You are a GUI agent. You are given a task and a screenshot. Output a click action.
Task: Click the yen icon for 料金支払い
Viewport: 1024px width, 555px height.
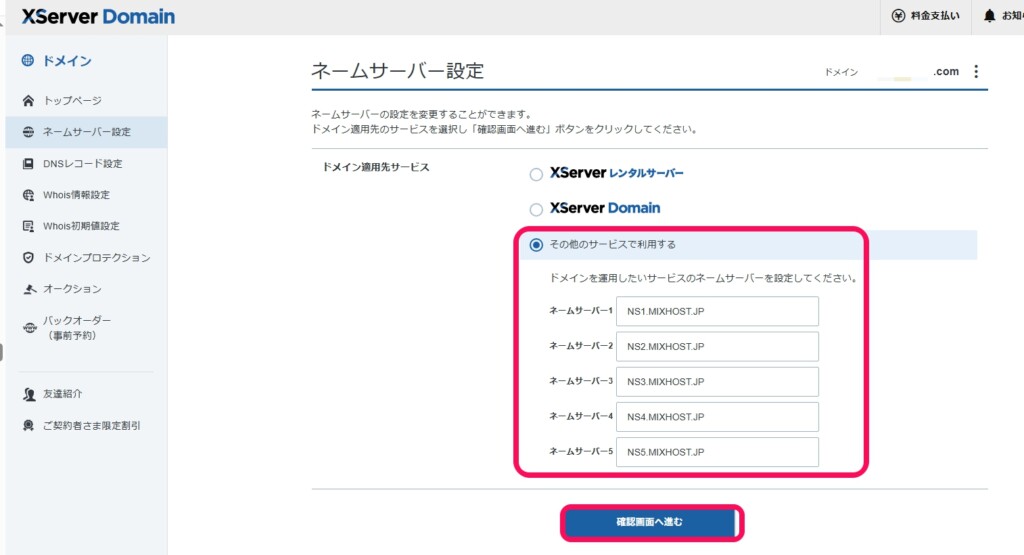pyautogui.click(x=899, y=16)
